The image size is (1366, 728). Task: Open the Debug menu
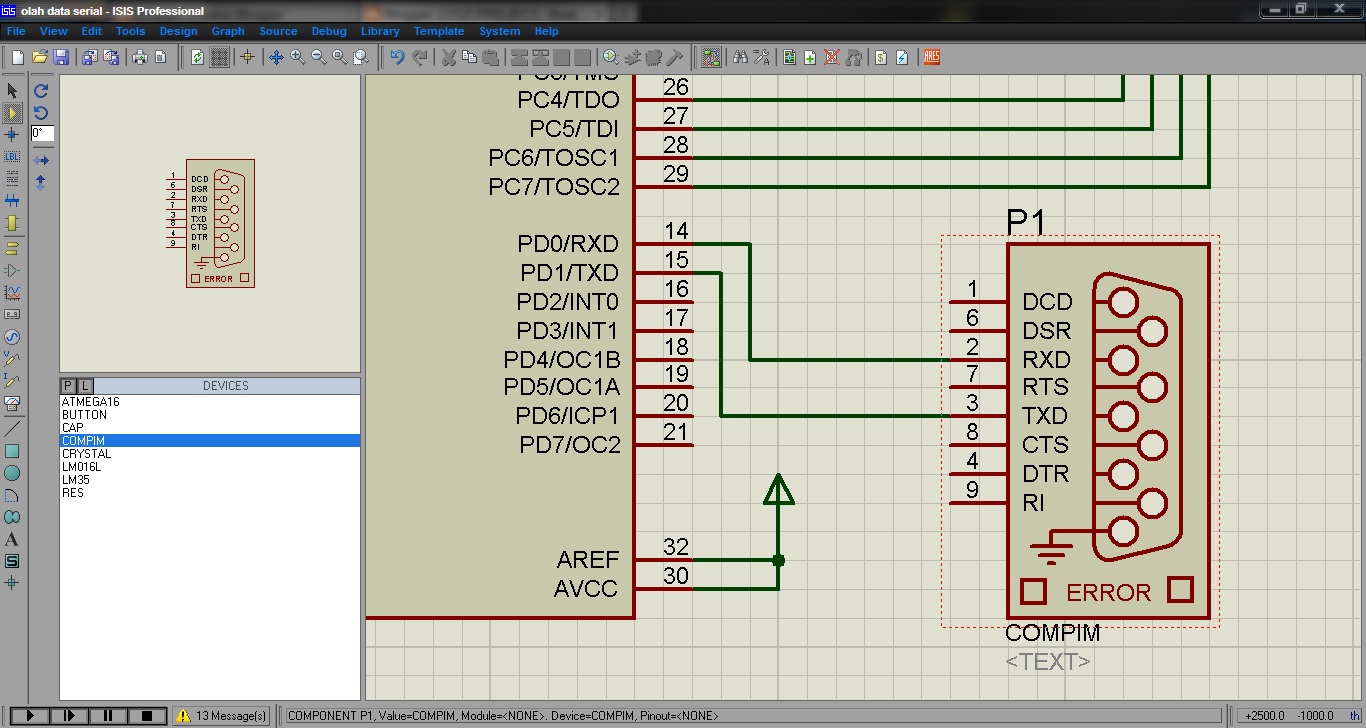click(329, 31)
